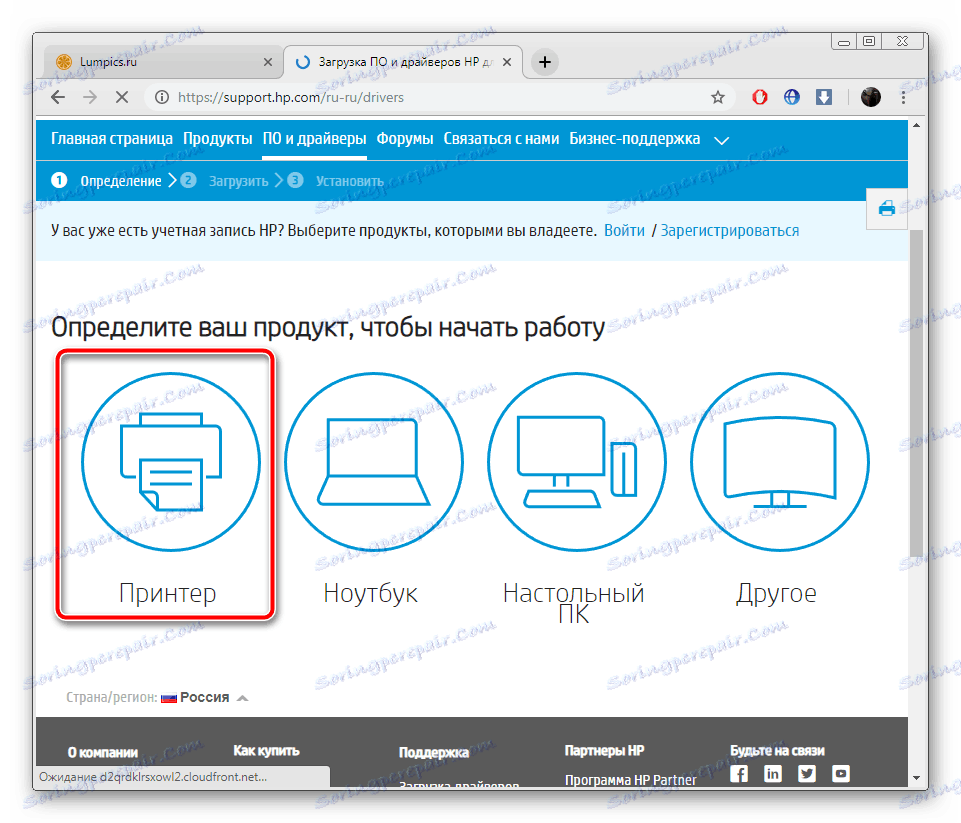Expand the navigation chevron after Бизнес-поддержка
Viewport: 961px width, 823px height.
722,140
